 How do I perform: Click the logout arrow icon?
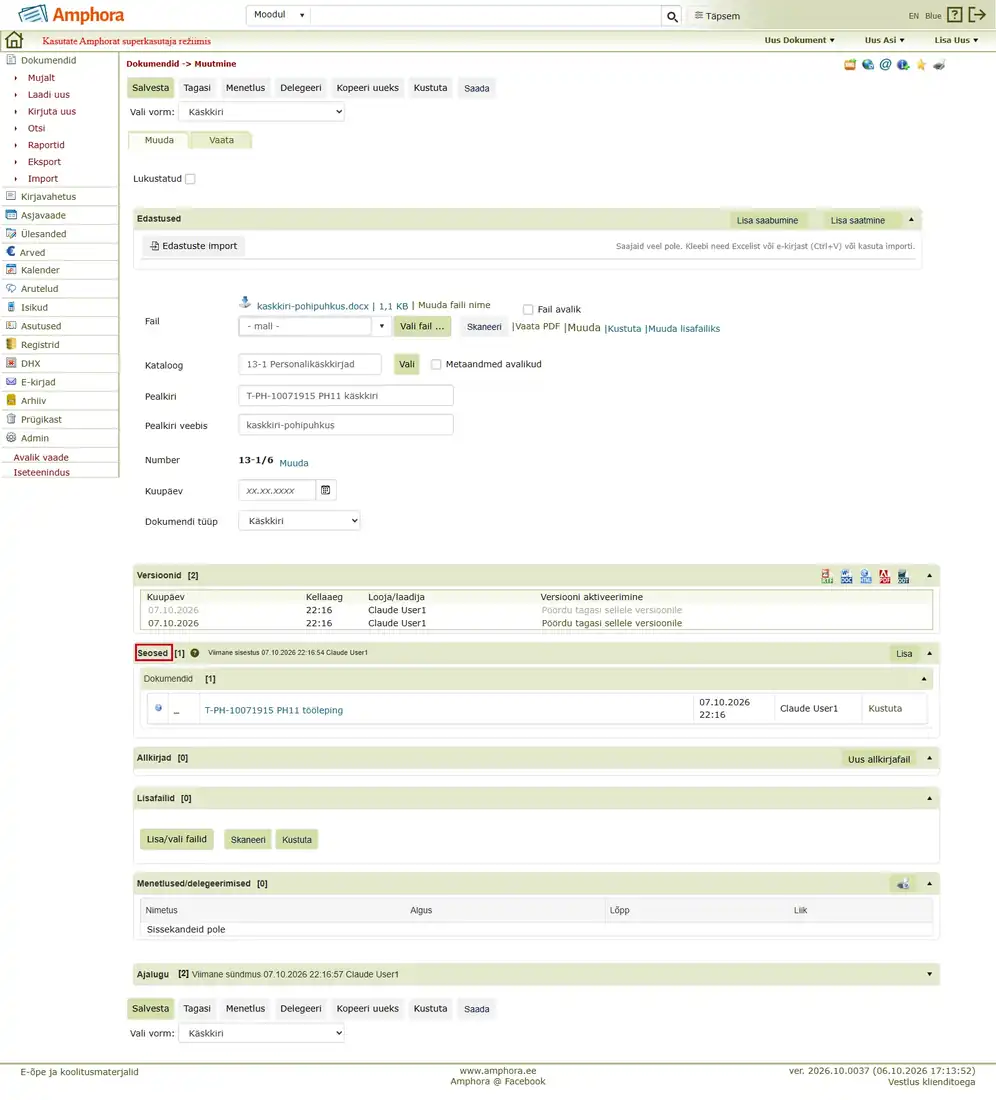tap(977, 15)
